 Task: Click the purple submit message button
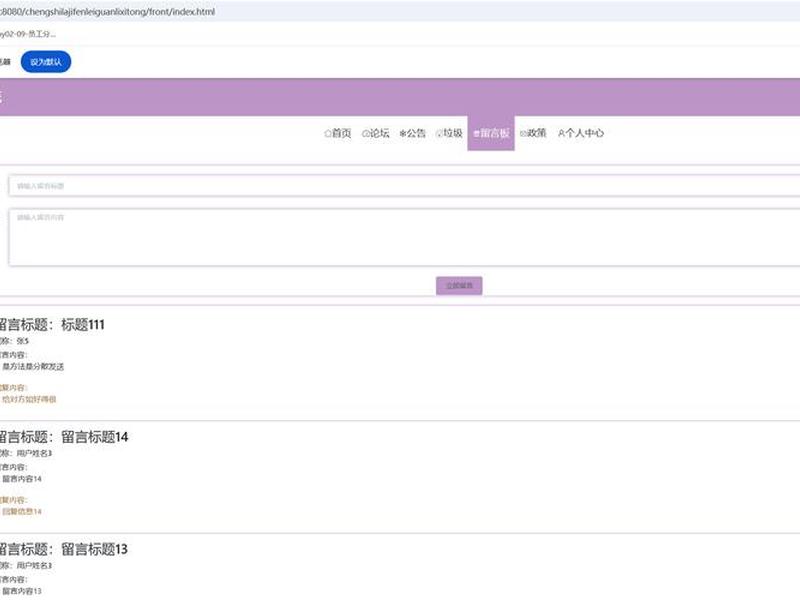[x=459, y=286]
